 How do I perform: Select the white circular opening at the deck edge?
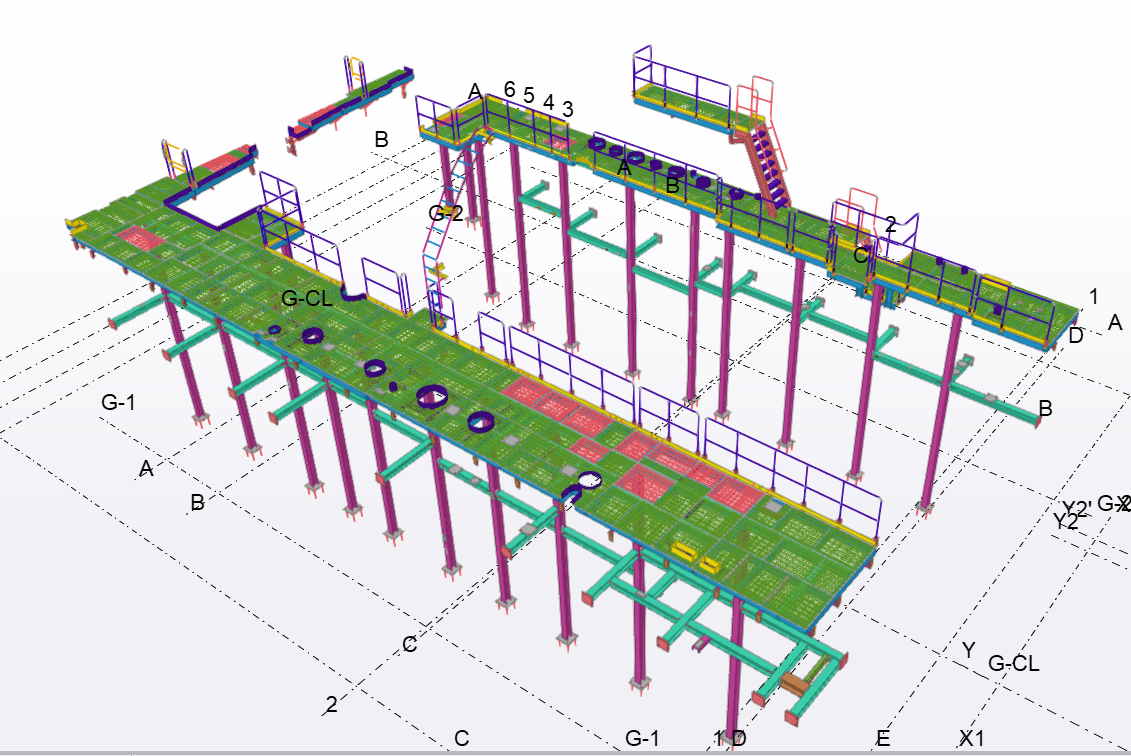pyautogui.click(x=590, y=480)
